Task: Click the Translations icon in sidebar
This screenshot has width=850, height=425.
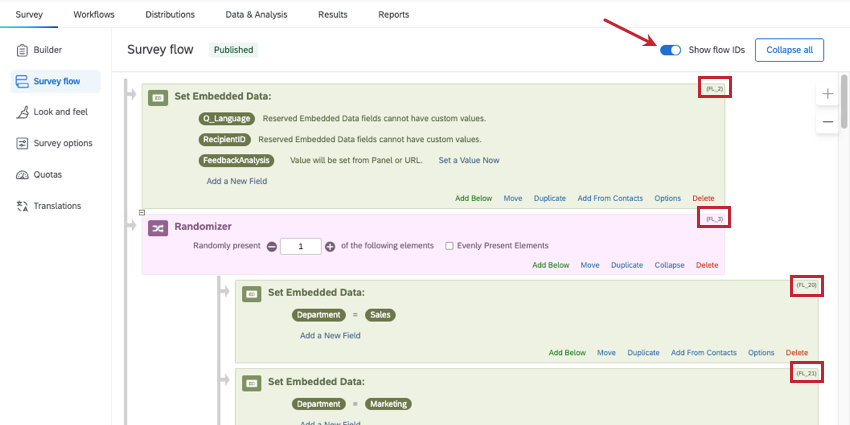Action: (22, 205)
